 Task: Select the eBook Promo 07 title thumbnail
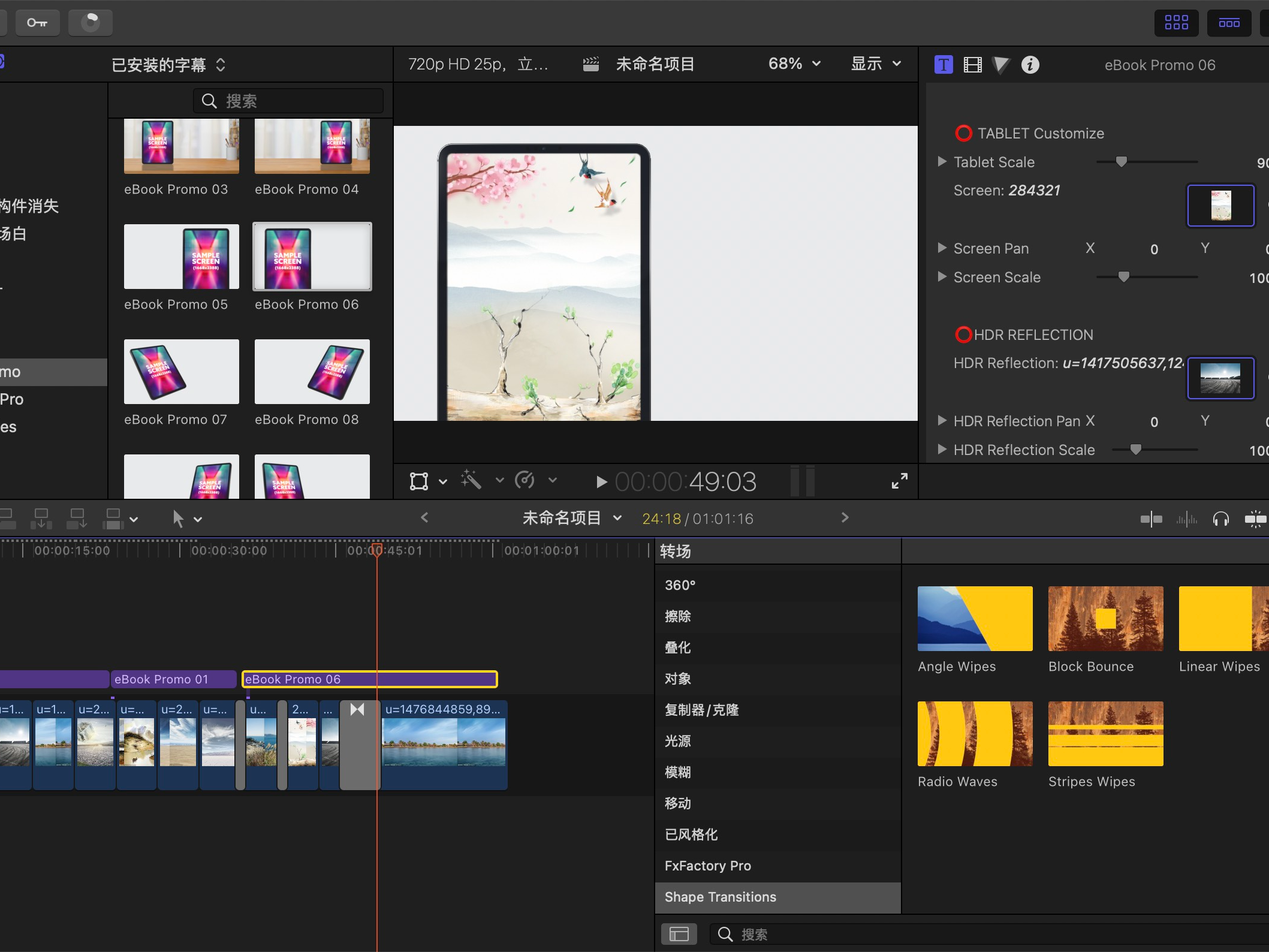(x=182, y=372)
